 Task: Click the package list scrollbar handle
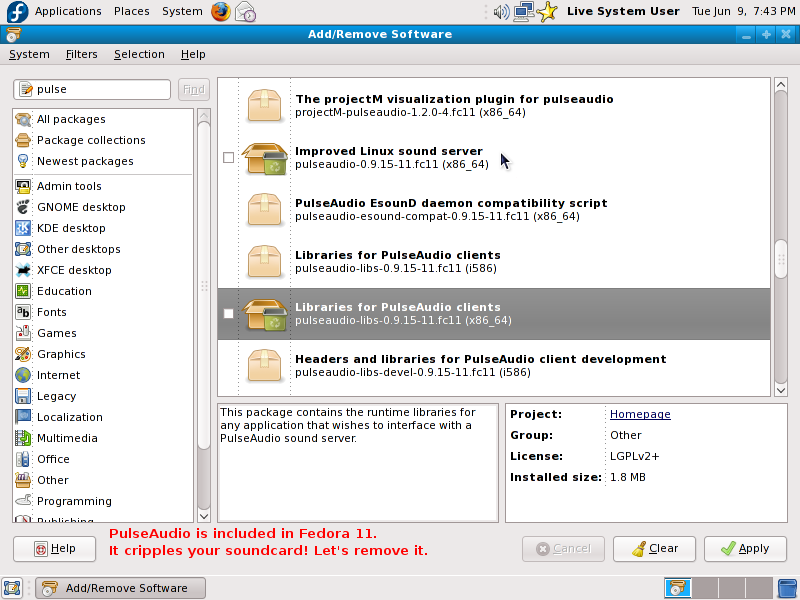(781, 259)
